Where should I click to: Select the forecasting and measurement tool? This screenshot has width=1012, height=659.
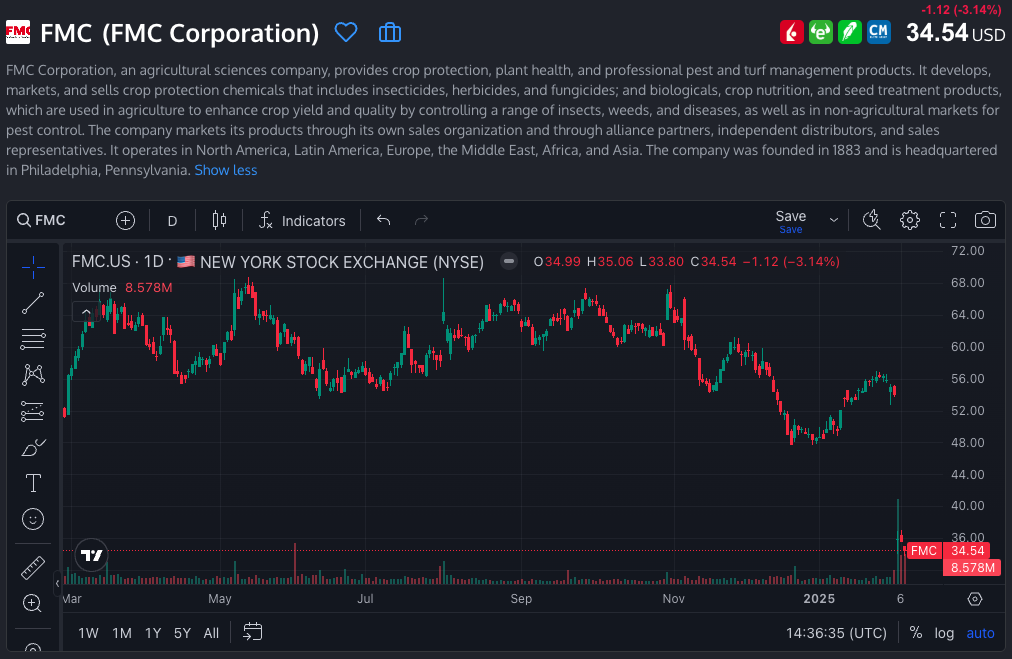(33, 411)
